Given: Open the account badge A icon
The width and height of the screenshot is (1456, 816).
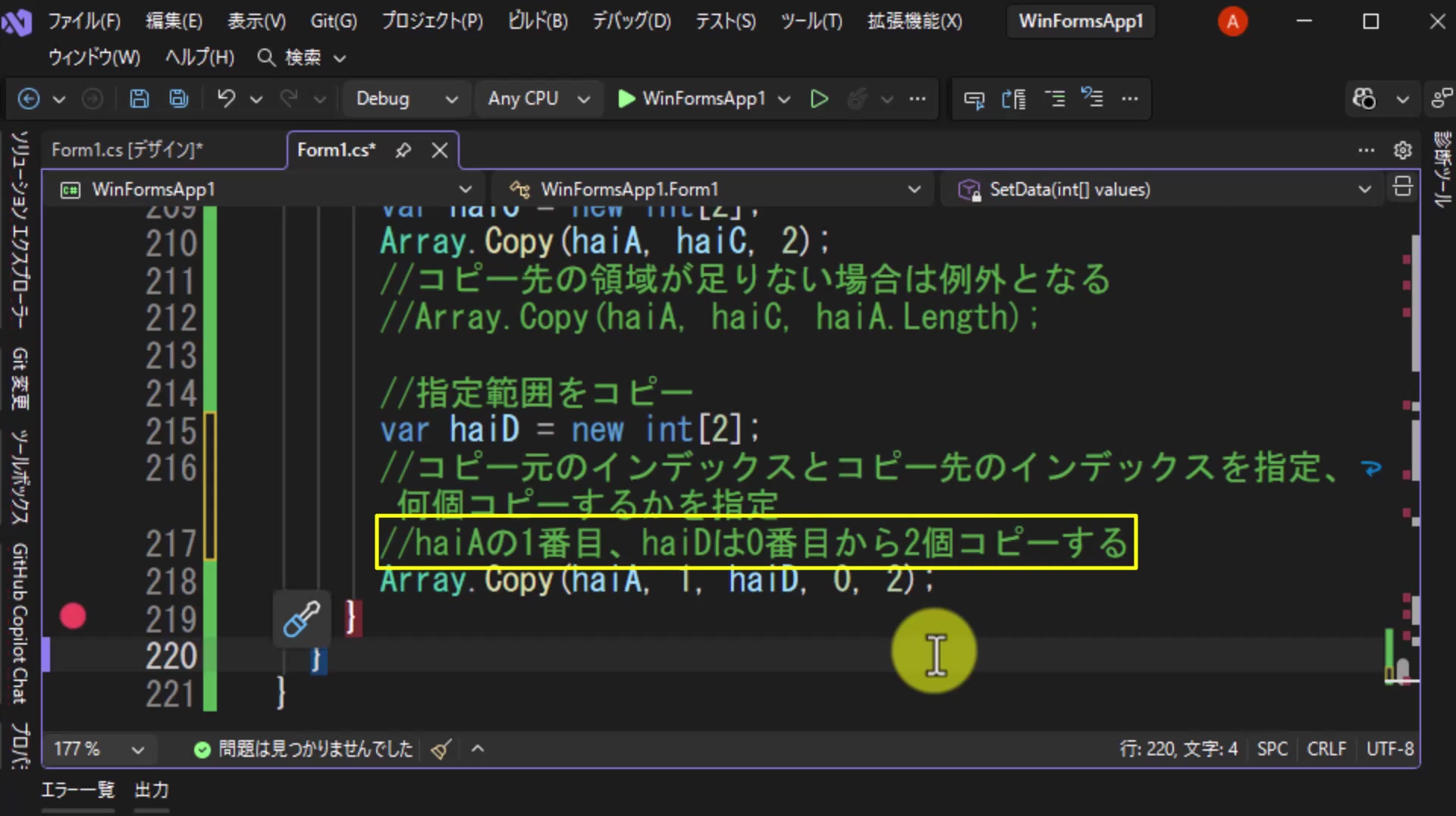Looking at the screenshot, I should click(1232, 22).
